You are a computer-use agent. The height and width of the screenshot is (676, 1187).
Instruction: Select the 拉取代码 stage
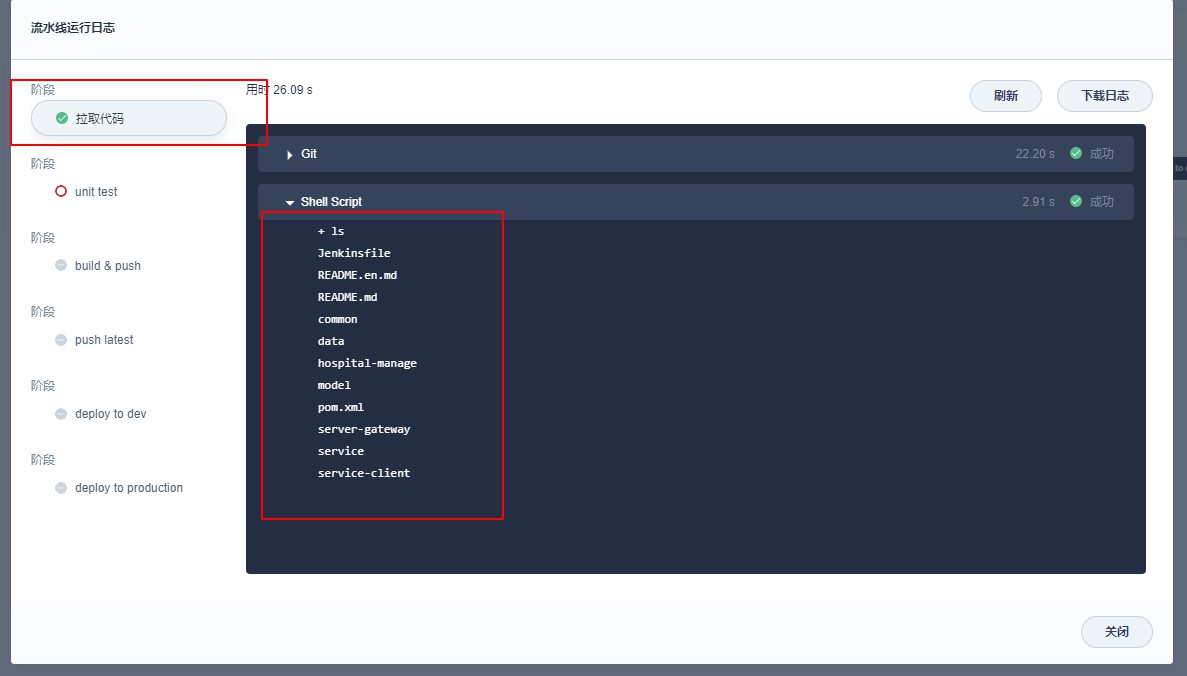coord(129,118)
